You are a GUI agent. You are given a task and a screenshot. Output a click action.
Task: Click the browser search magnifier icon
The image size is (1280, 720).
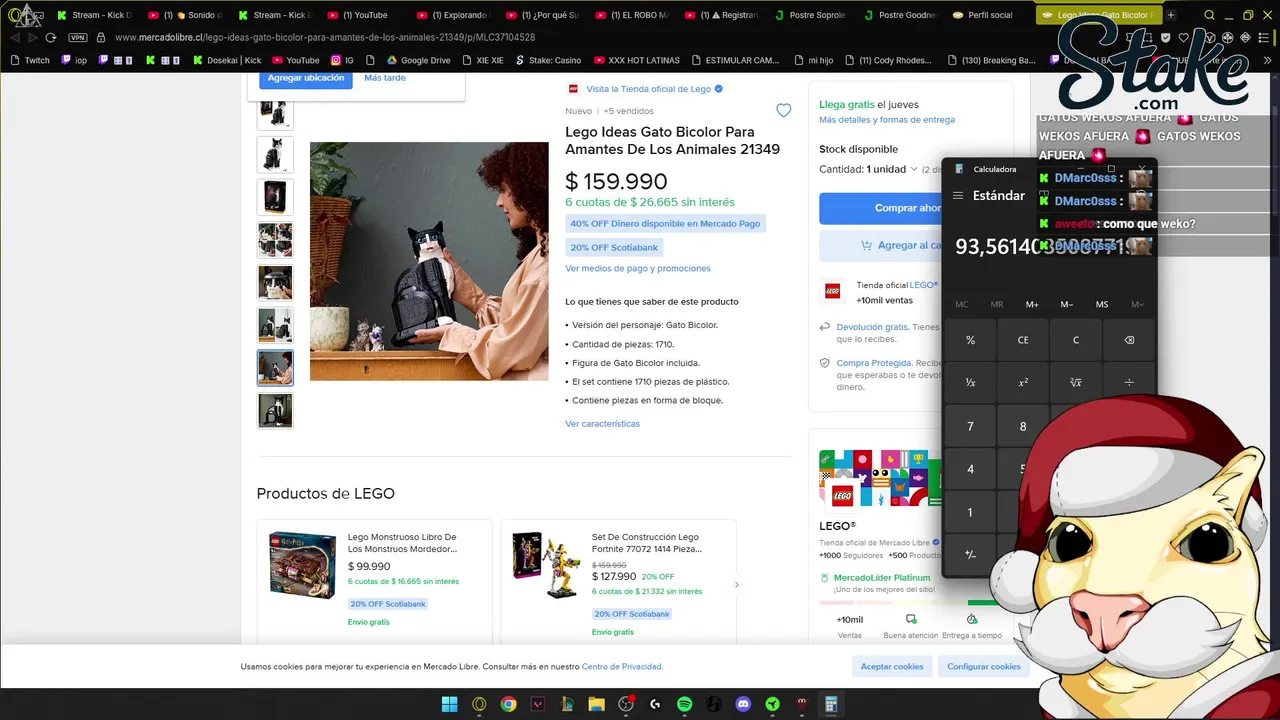click(x=1209, y=15)
